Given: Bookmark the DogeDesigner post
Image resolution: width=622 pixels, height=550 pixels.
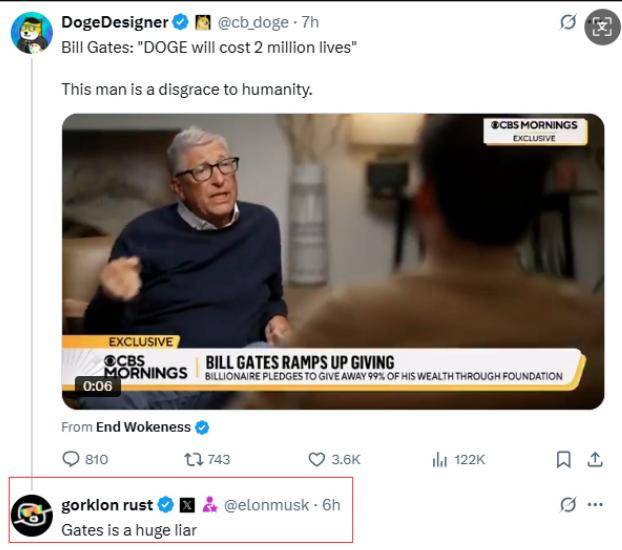Looking at the screenshot, I should pyautogui.click(x=564, y=460).
